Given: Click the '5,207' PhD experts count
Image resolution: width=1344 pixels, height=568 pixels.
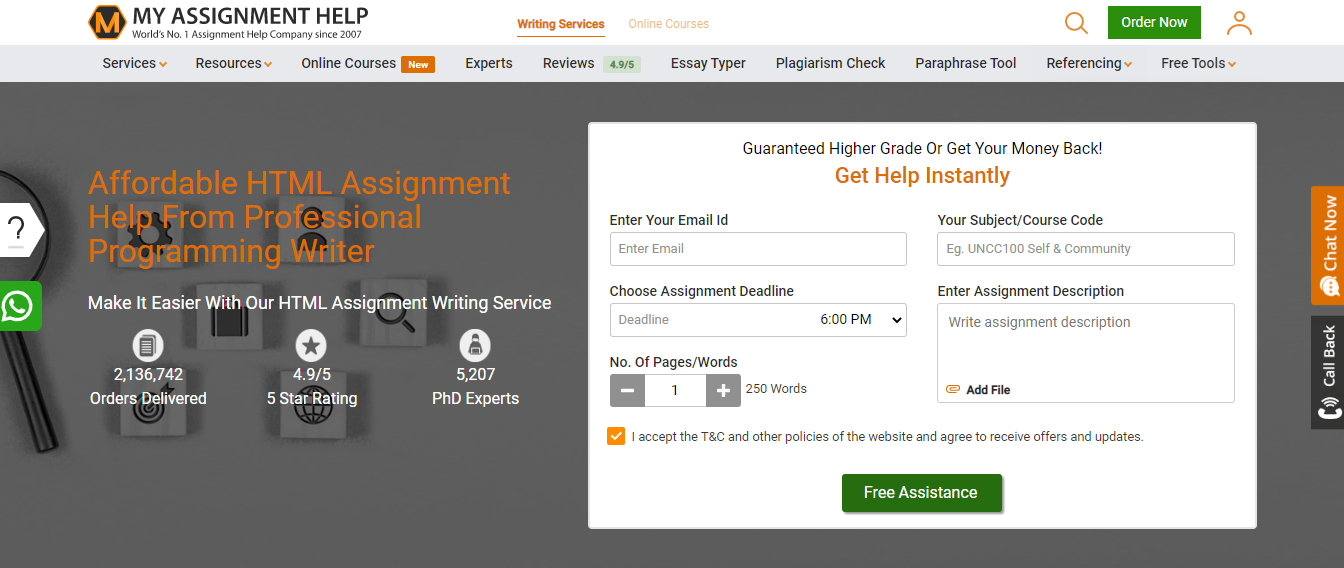Looking at the screenshot, I should point(475,375).
